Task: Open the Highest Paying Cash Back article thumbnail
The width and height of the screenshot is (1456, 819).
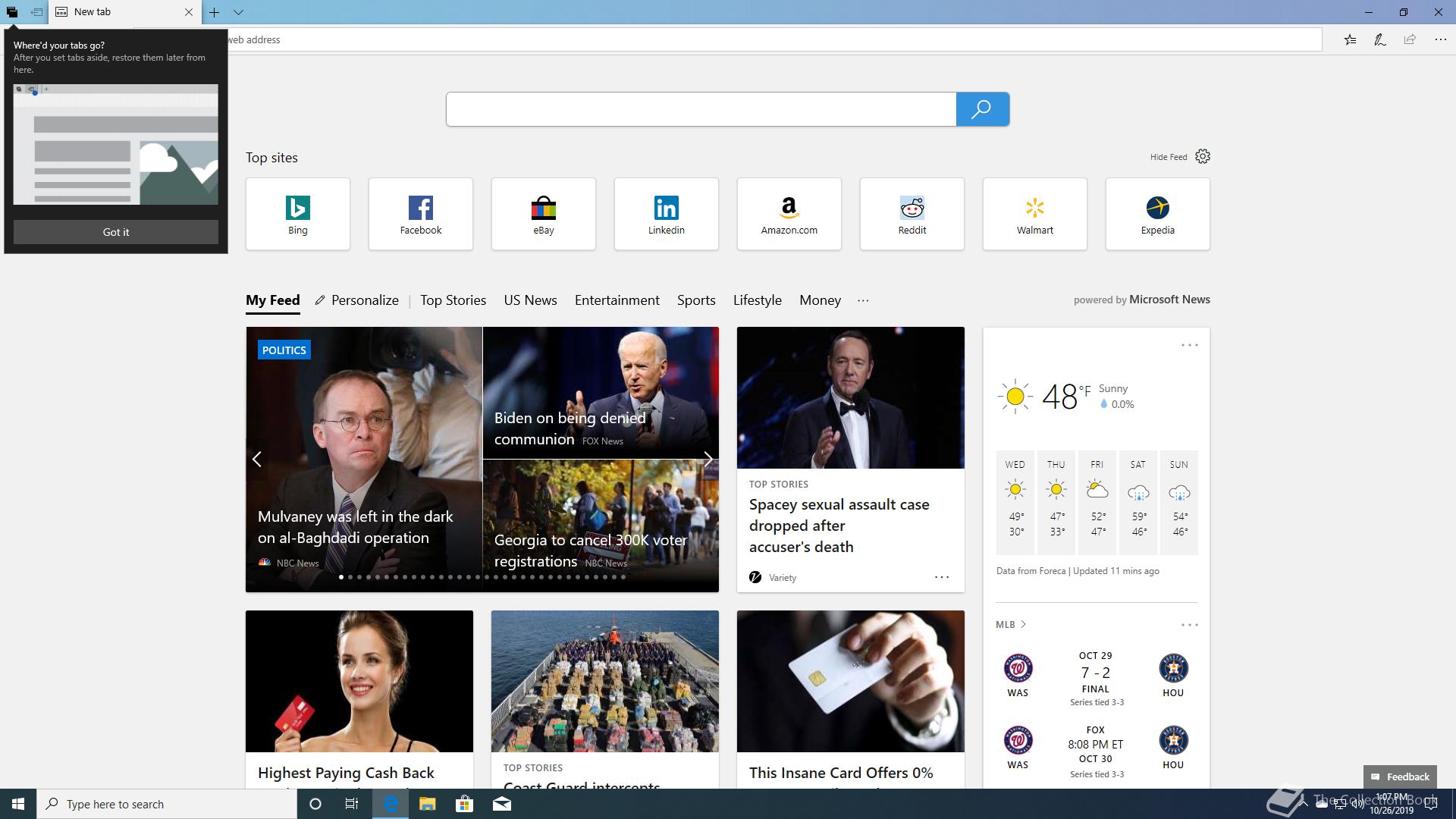Action: (359, 681)
